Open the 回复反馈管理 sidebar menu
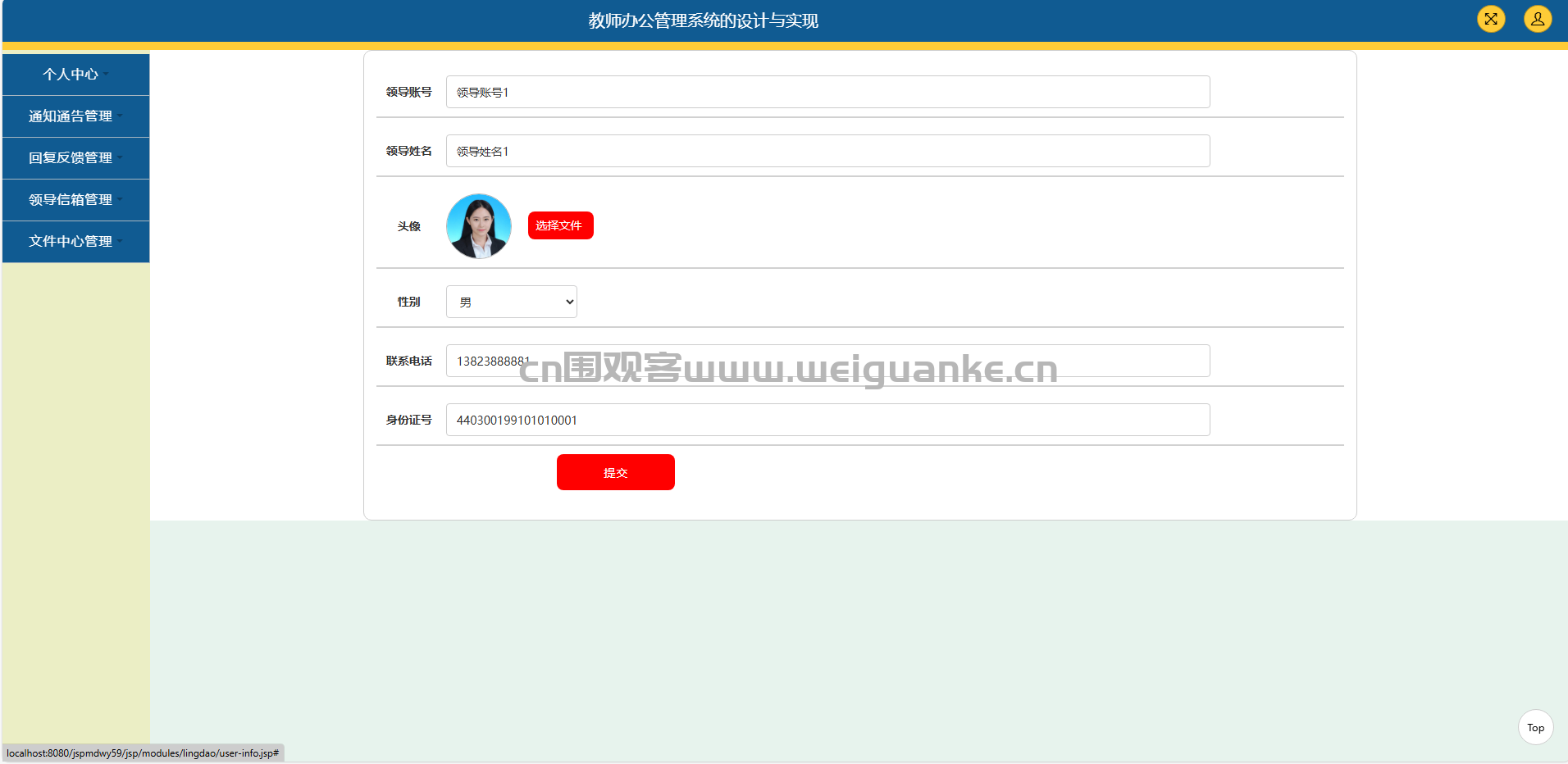The width and height of the screenshot is (1568, 764). coord(75,158)
